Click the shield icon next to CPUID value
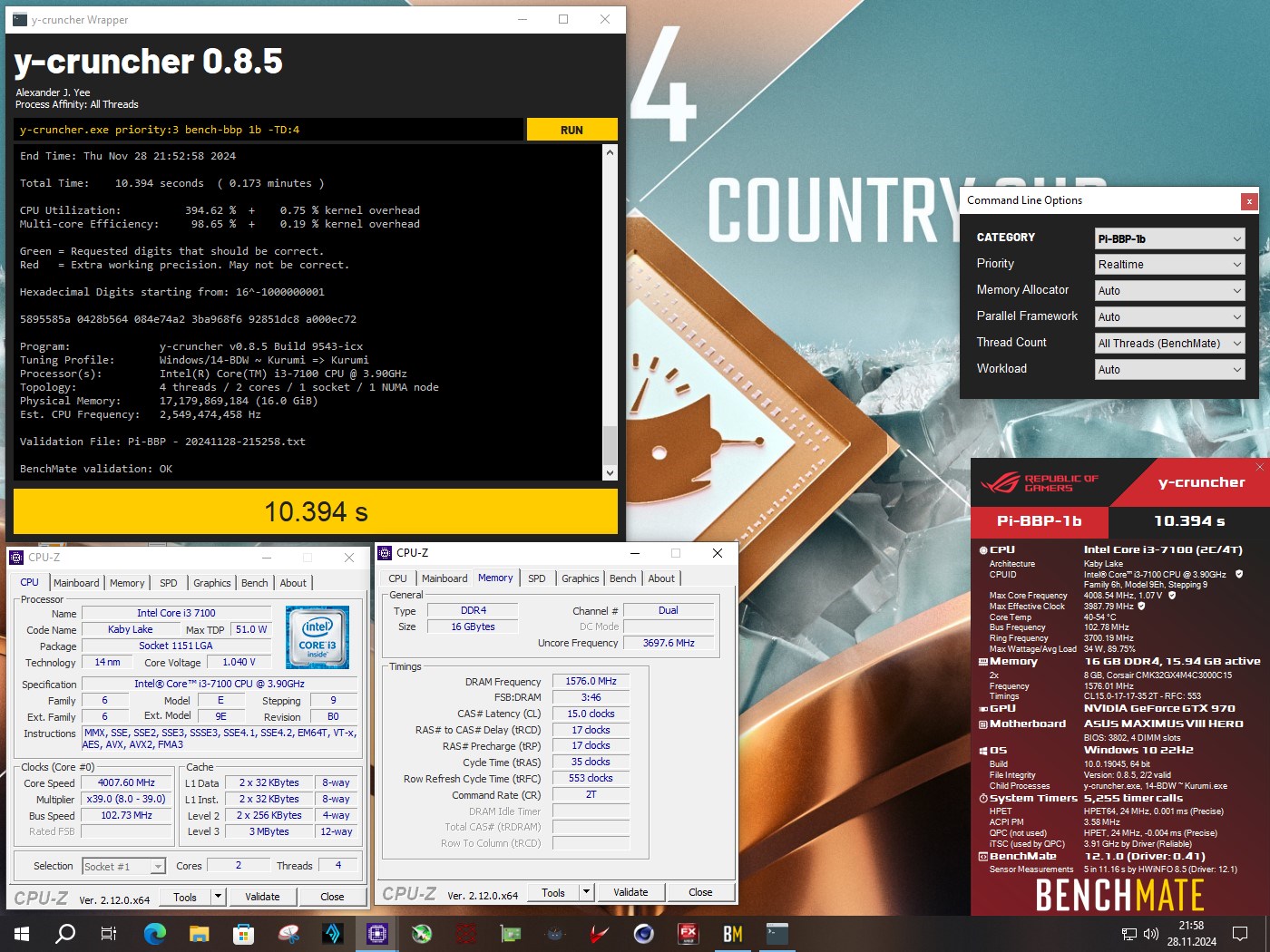This screenshot has height=952, width=1270. pos(1239,574)
